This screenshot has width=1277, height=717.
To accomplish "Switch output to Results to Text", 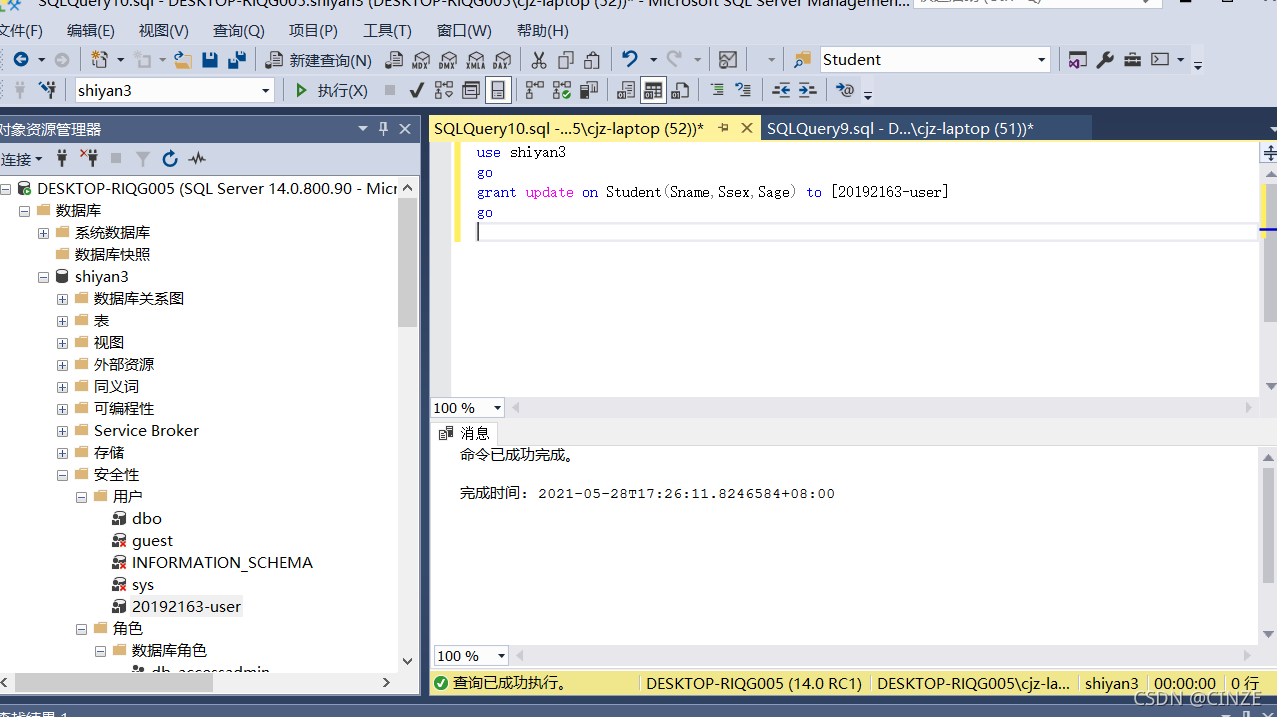I will pos(626,90).
